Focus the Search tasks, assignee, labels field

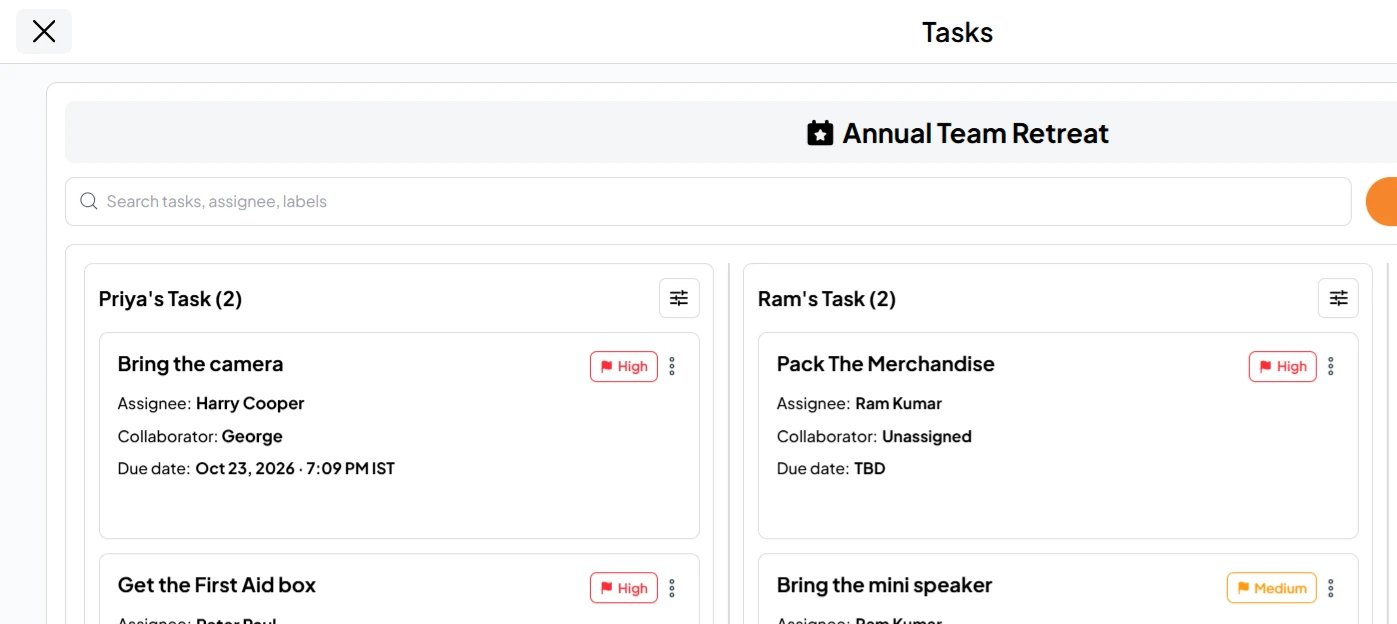pyautogui.click(x=708, y=202)
